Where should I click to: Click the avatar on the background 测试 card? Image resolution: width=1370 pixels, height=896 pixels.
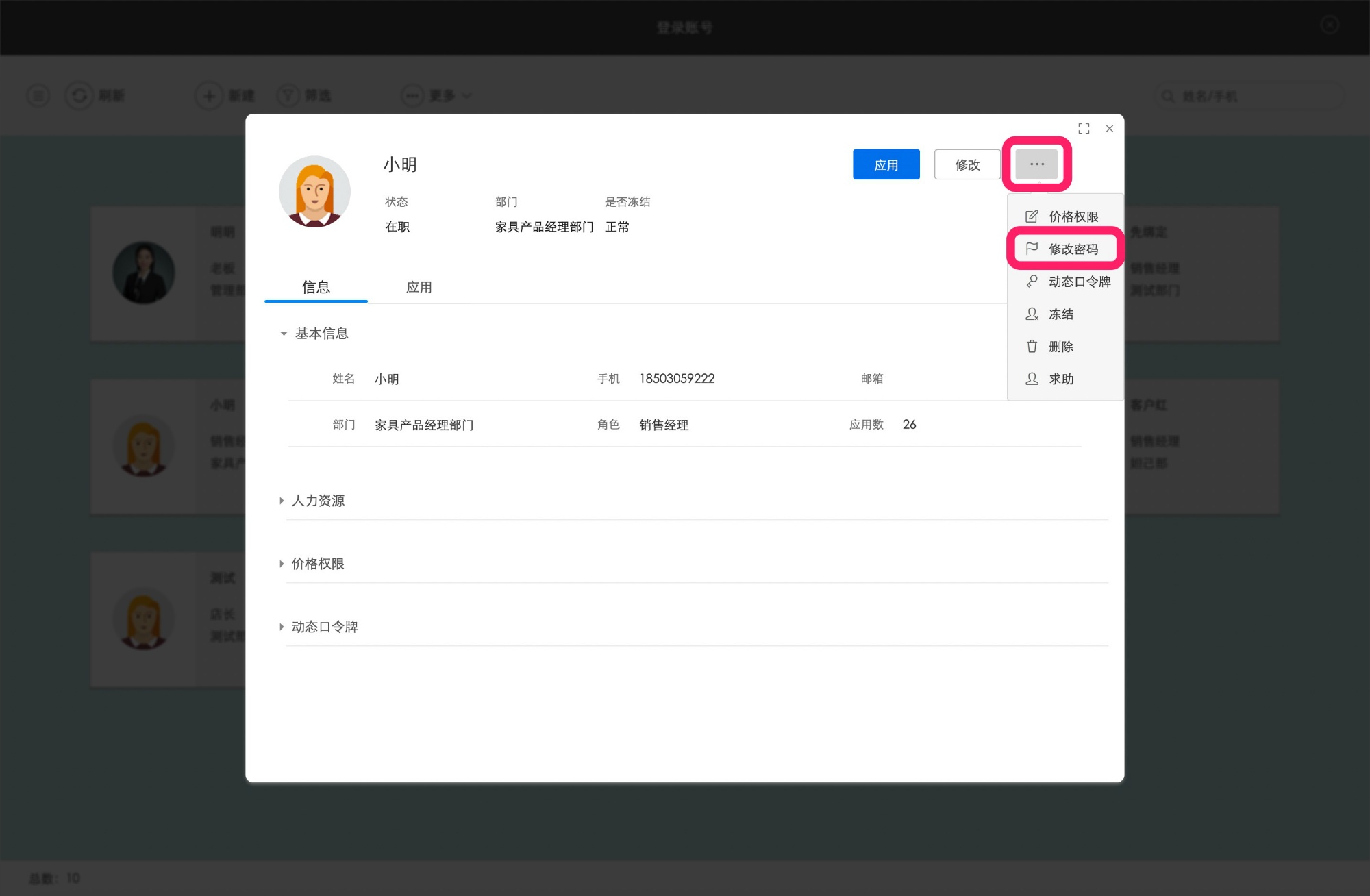coord(144,619)
